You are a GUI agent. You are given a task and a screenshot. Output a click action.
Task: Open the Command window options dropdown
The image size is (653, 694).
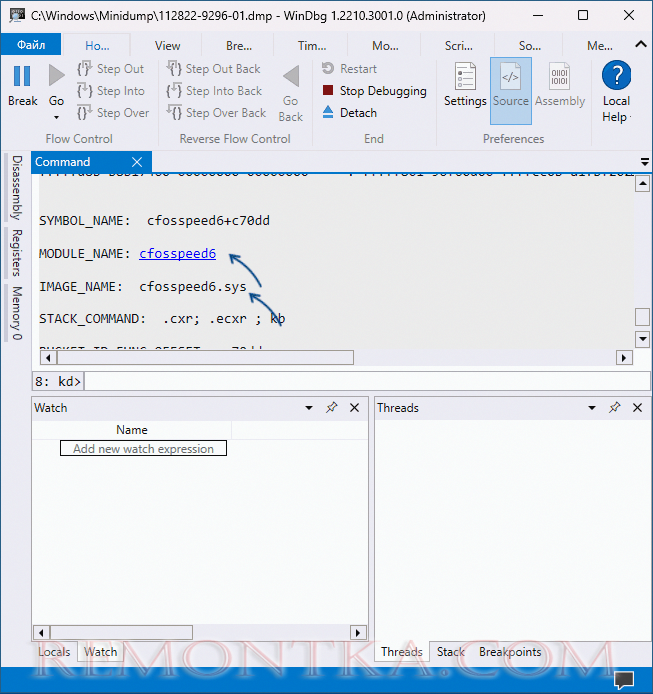645,162
